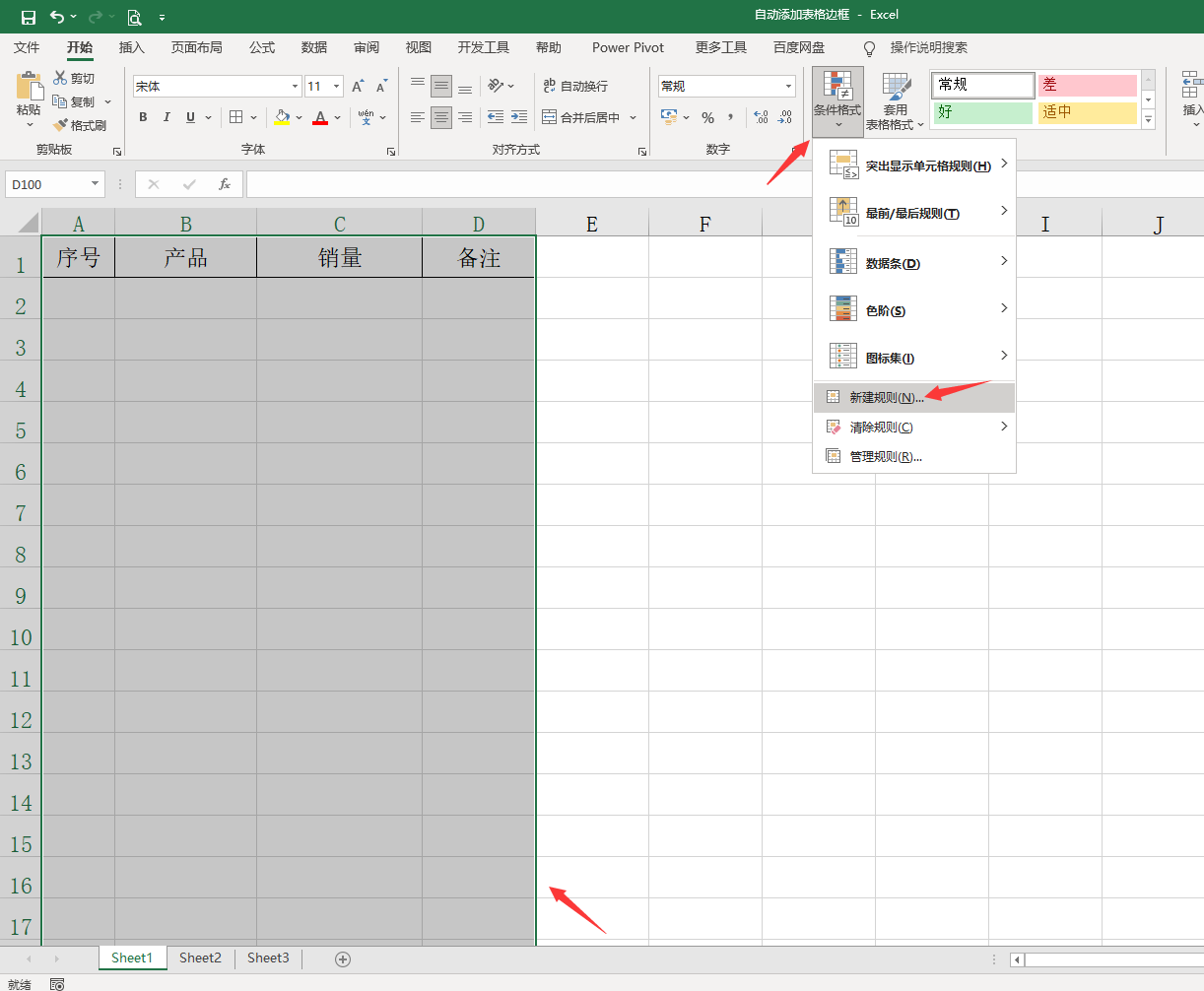The height and width of the screenshot is (991, 1204).
Task: Click the Paste clipboard icon
Action: pos(30,87)
